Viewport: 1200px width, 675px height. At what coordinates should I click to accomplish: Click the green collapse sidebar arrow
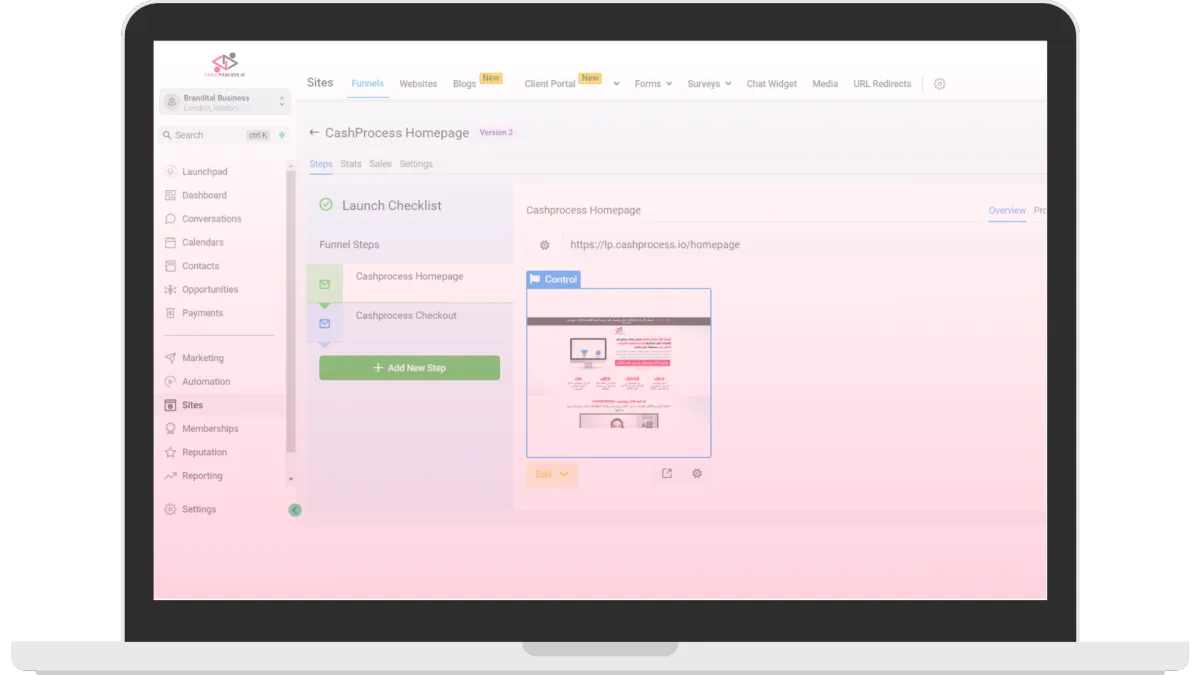point(295,510)
